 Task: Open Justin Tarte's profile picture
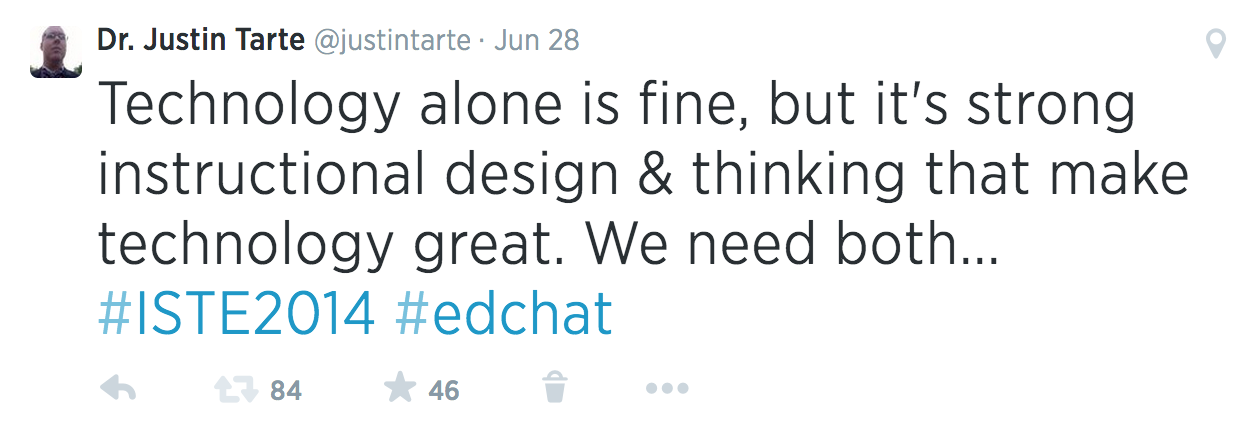pos(56,53)
